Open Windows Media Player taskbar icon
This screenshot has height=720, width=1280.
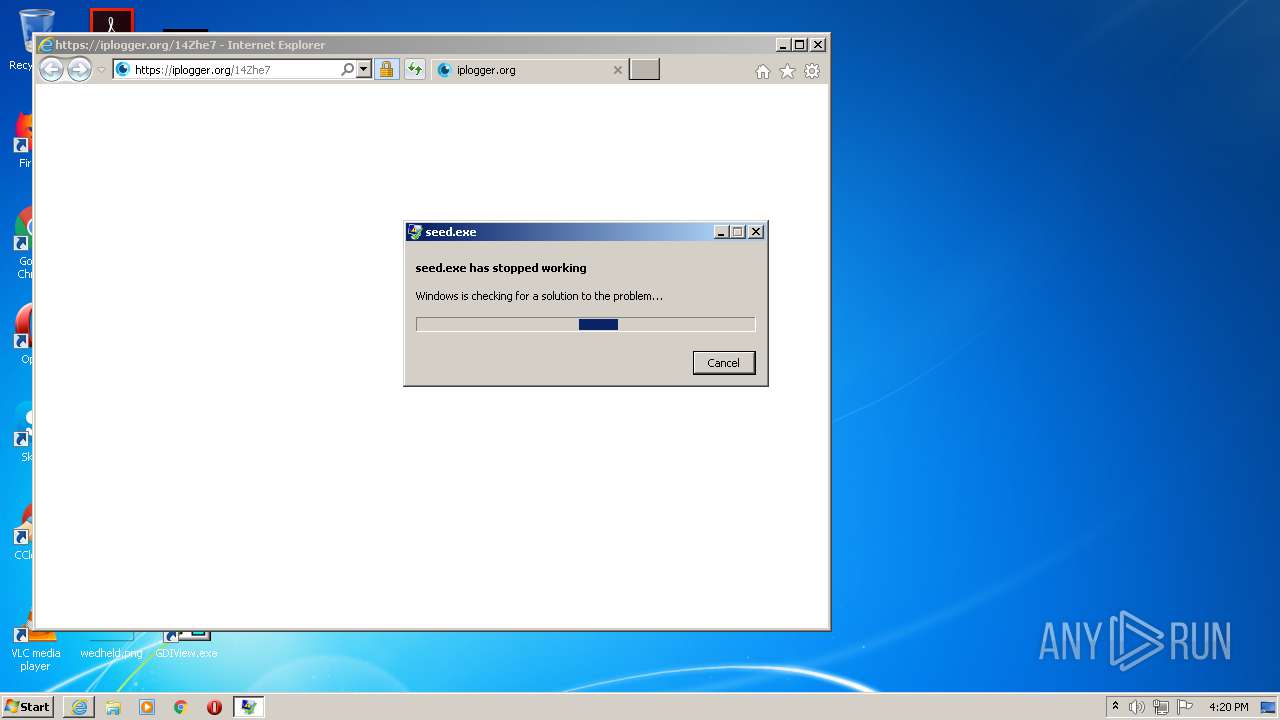pos(147,707)
